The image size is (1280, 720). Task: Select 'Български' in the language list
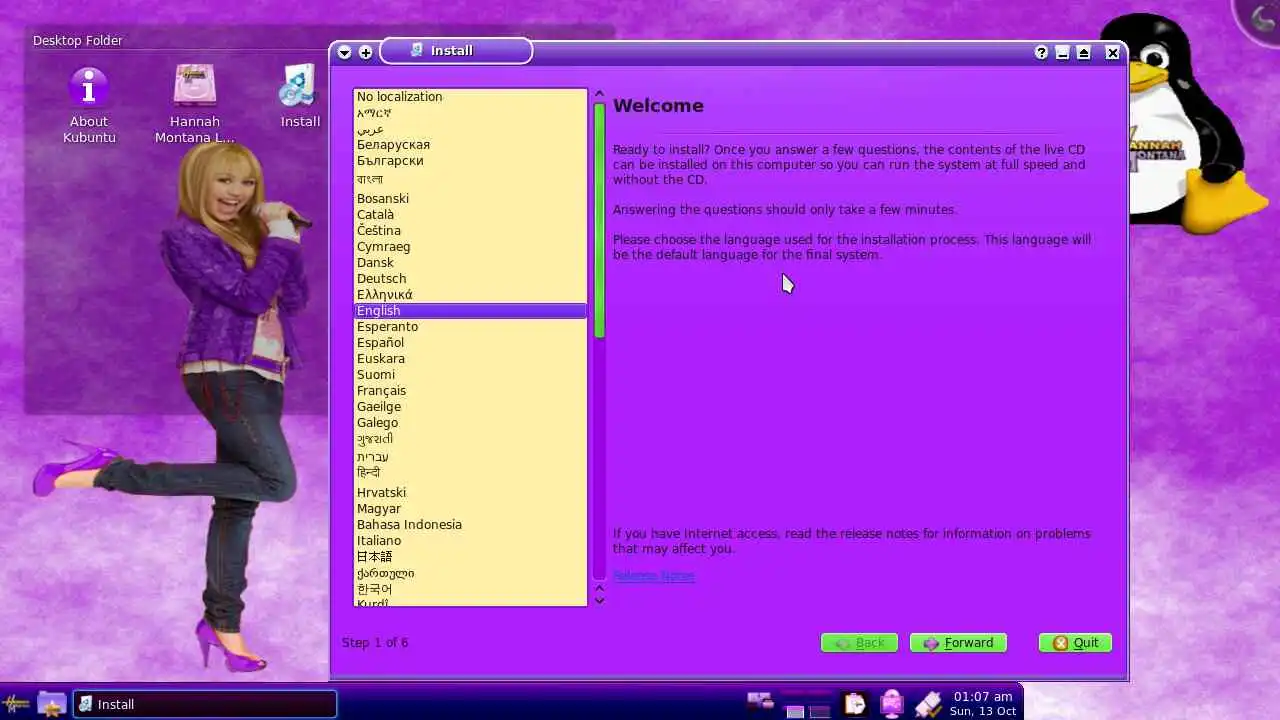coord(470,161)
